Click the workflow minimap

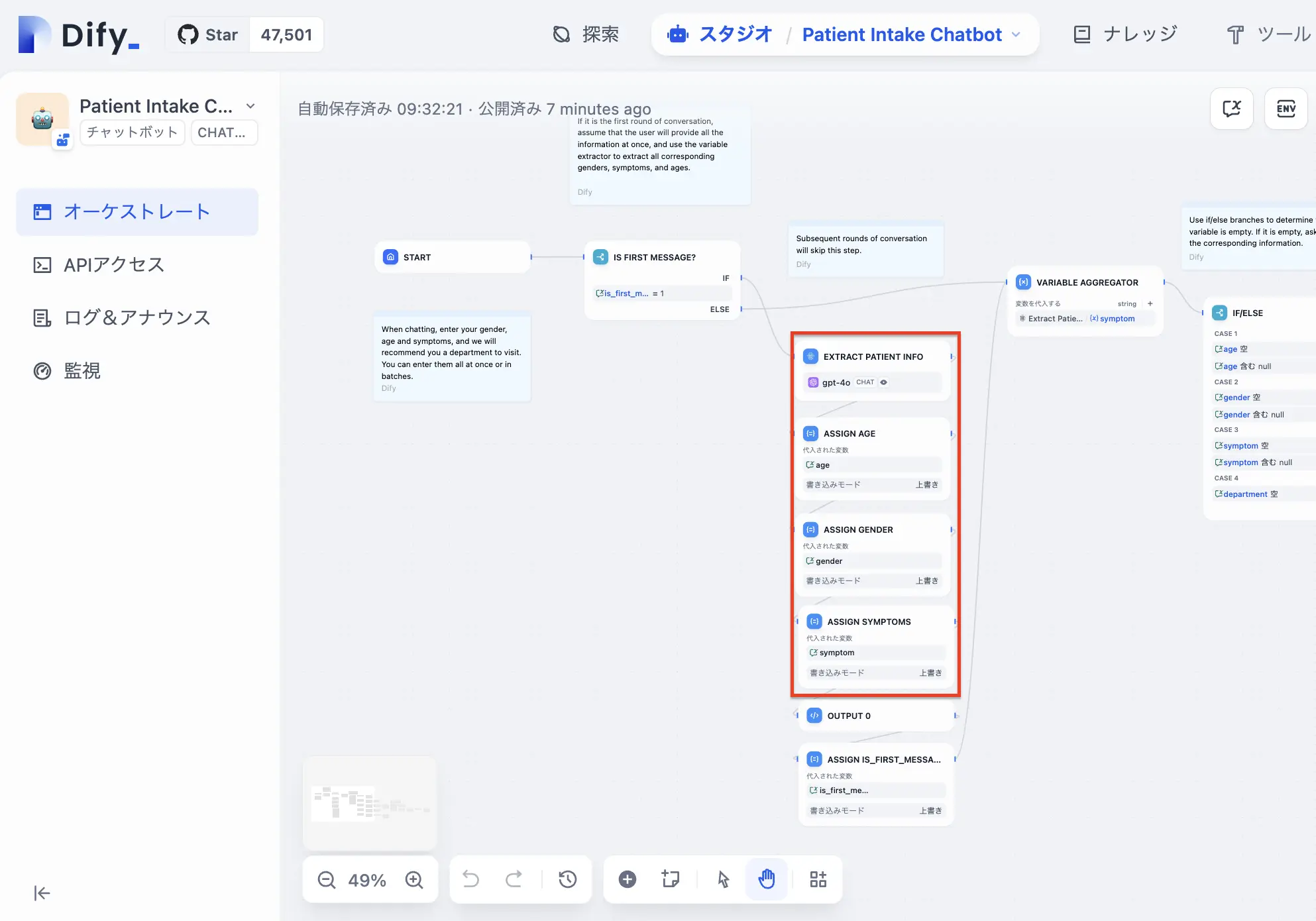pyautogui.click(x=370, y=803)
